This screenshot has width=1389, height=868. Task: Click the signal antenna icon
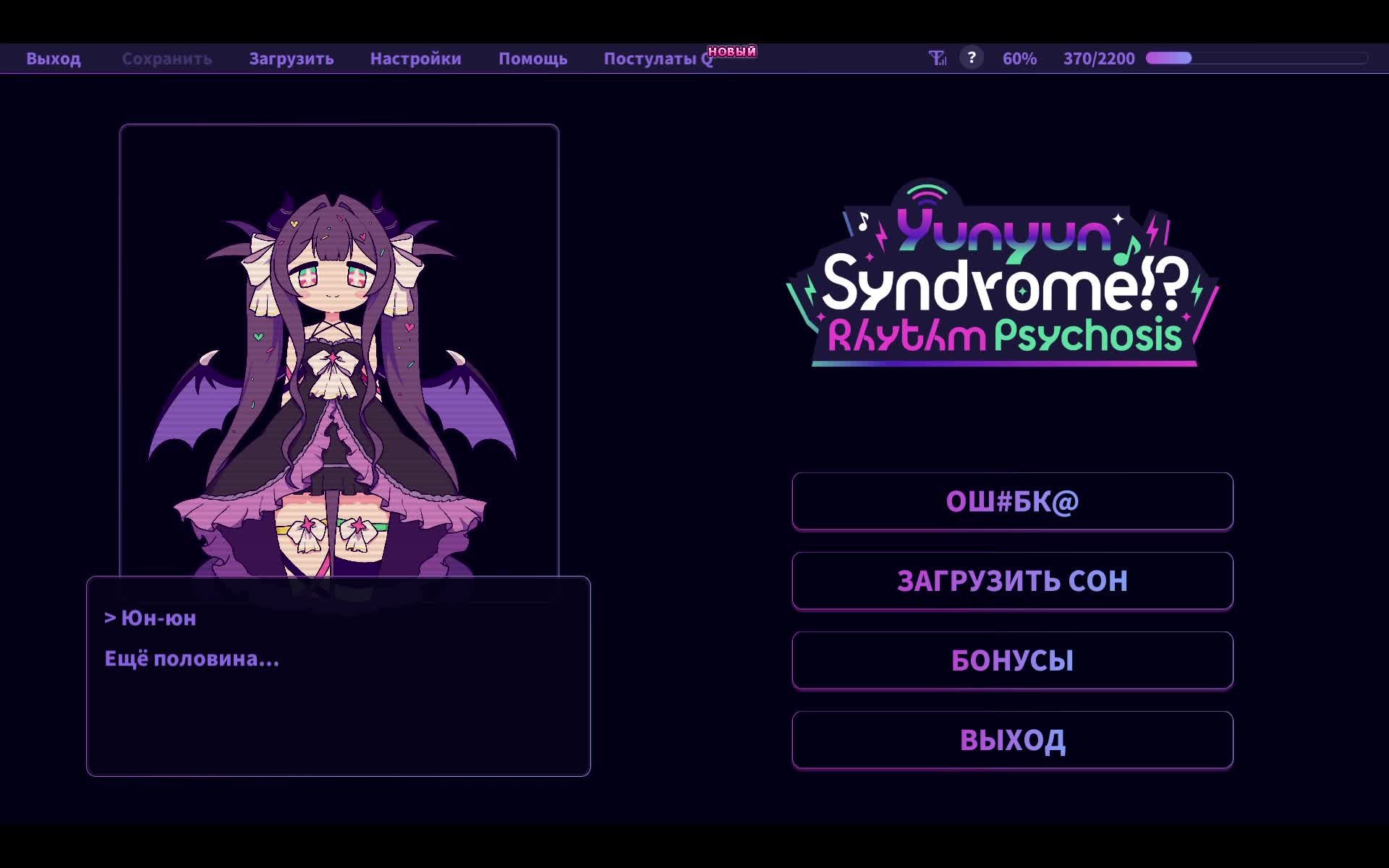point(938,58)
